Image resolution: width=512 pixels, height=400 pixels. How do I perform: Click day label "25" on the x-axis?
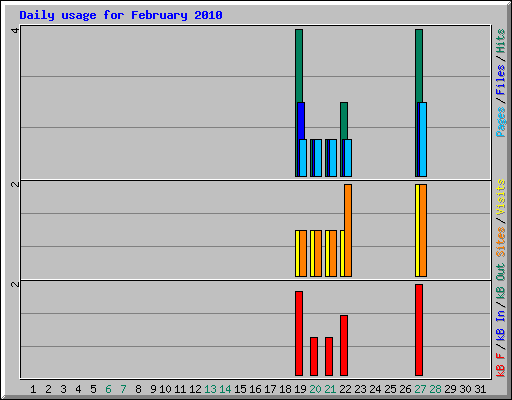(390, 389)
